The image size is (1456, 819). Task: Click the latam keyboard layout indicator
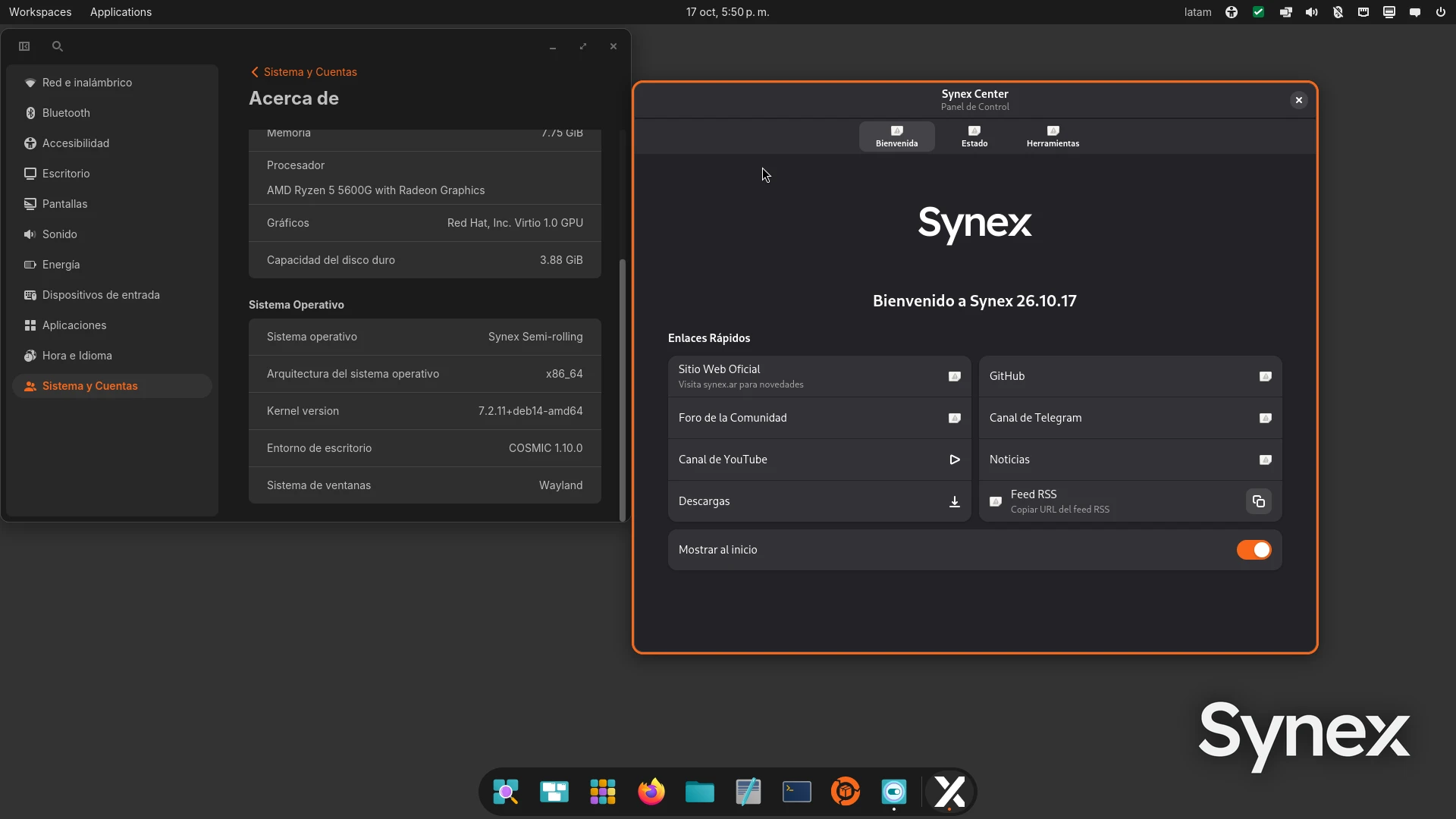(1197, 12)
